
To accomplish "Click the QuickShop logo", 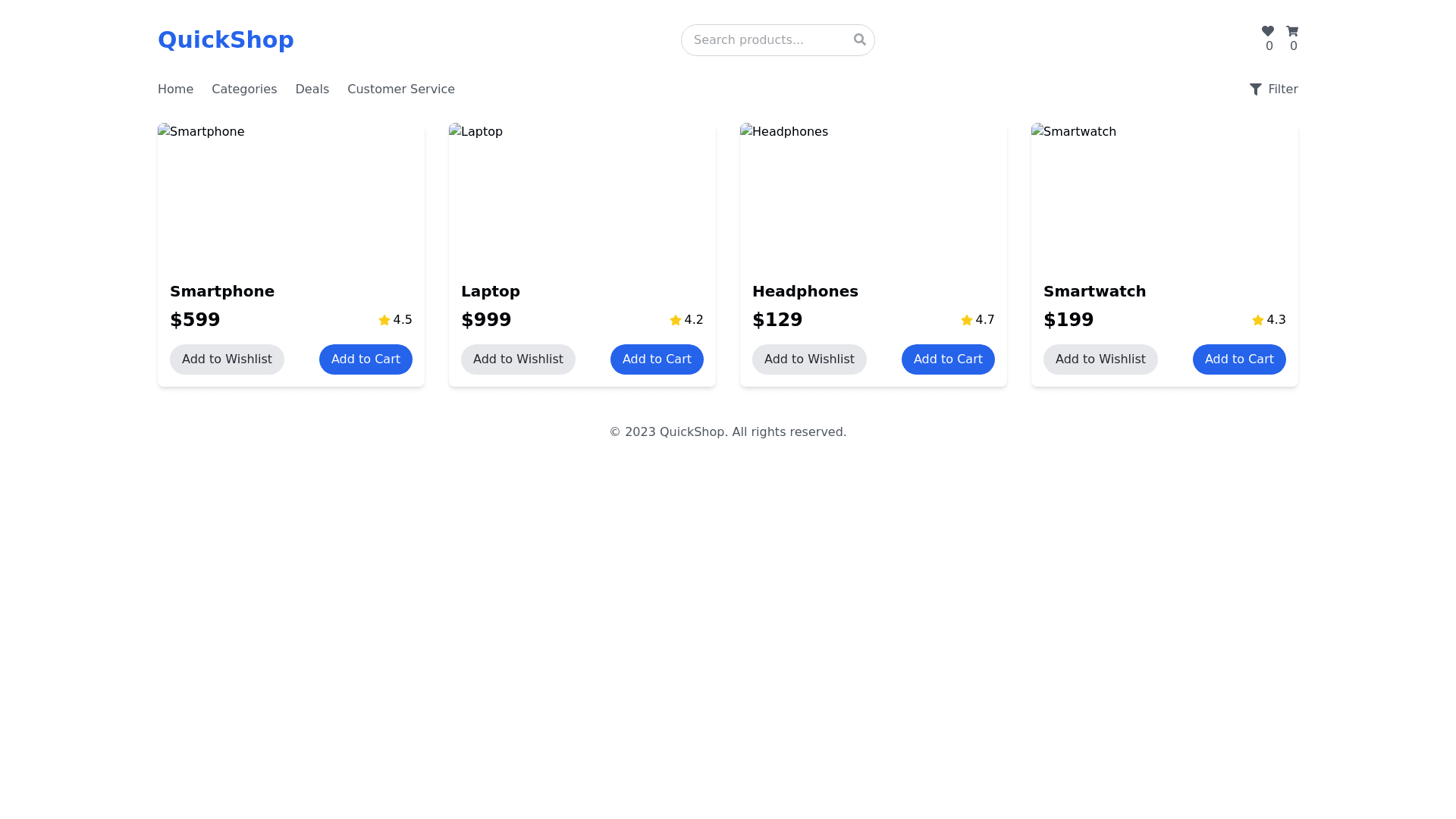I will (226, 40).
